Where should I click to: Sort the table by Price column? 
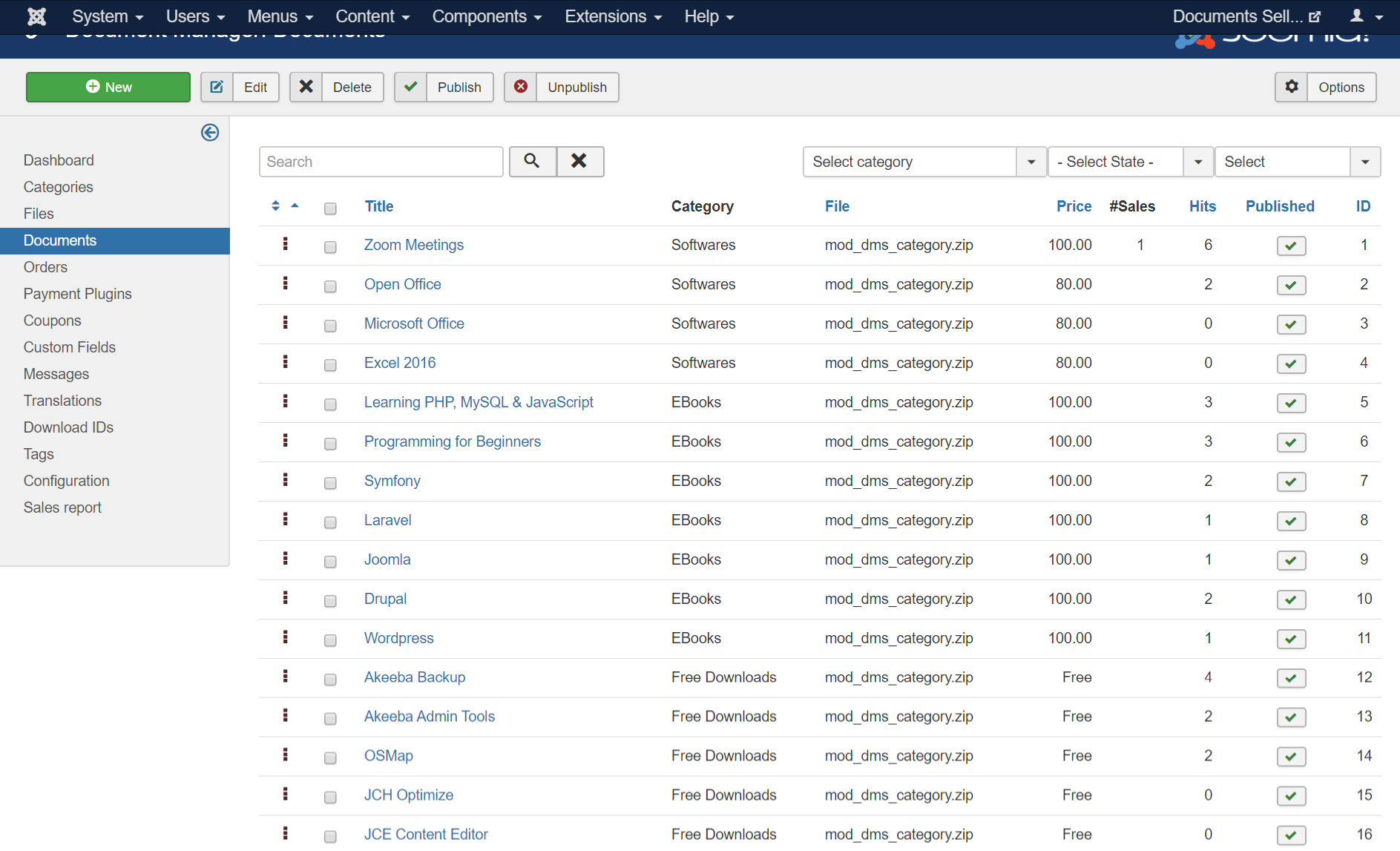1074,206
